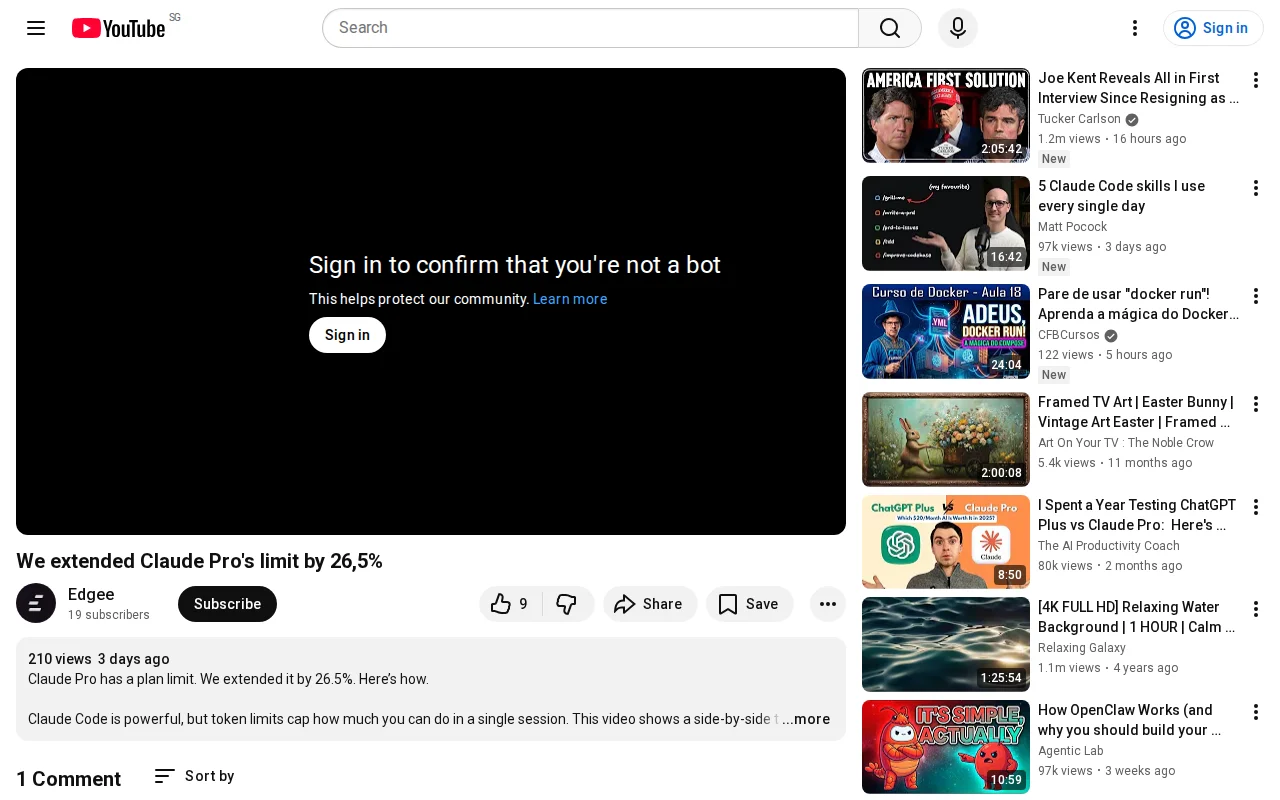
Task: Click the search magnifier button
Action: [x=890, y=28]
